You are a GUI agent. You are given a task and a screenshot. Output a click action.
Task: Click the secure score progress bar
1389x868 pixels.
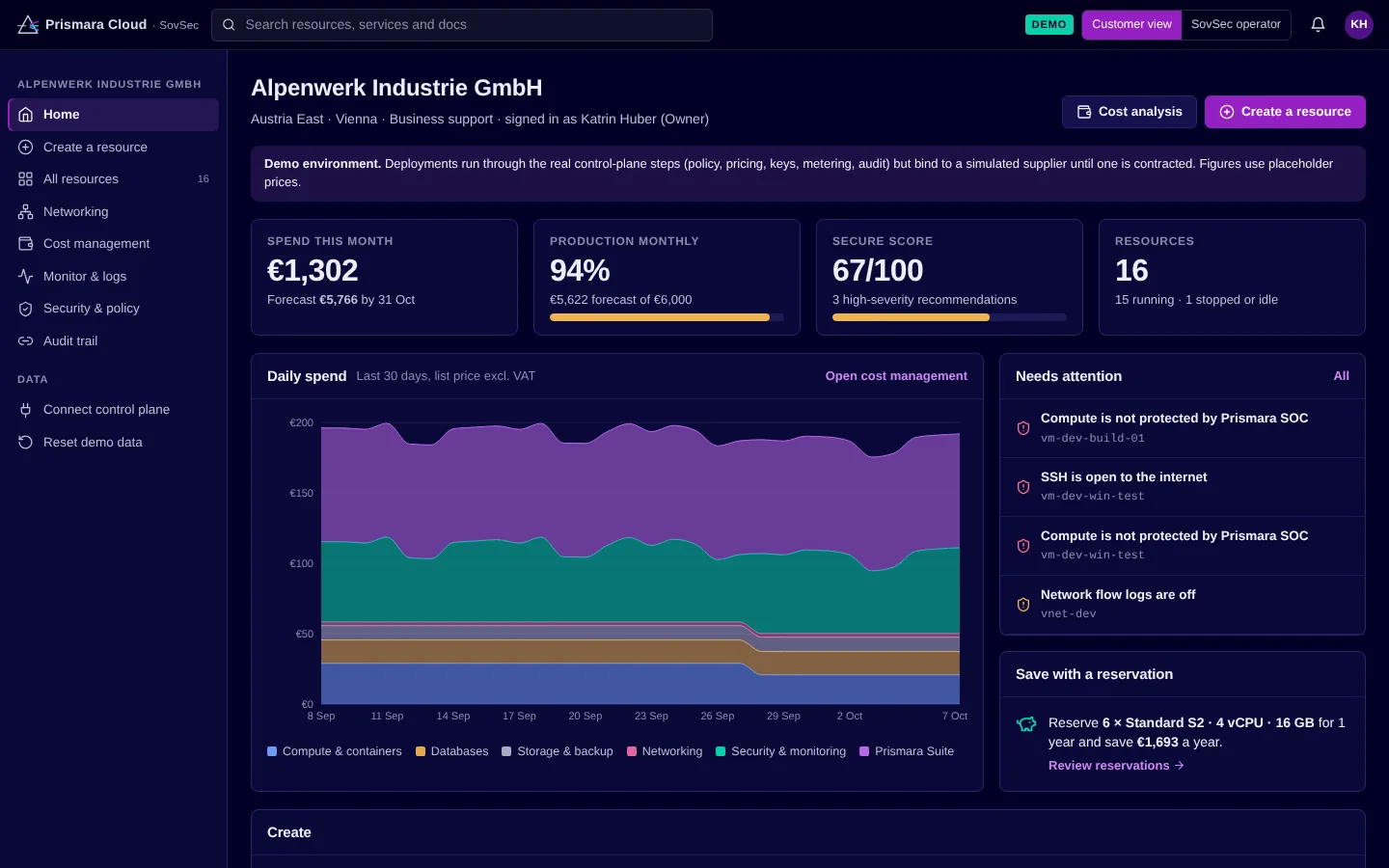pyautogui.click(x=949, y=317)
